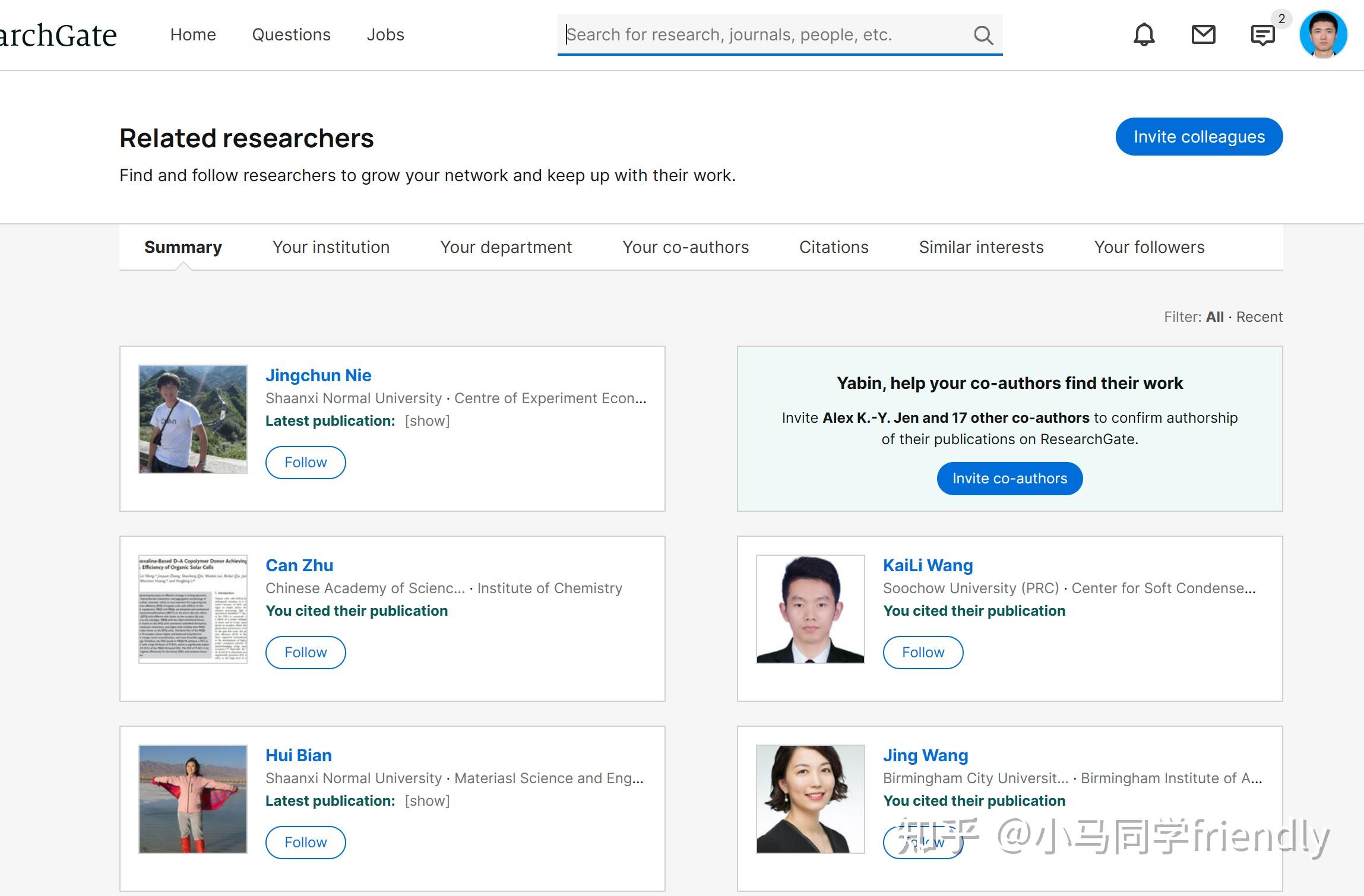Open Jing Wang's profile
The height and width of the screenshot is (896, 1364).
point(925,755)
